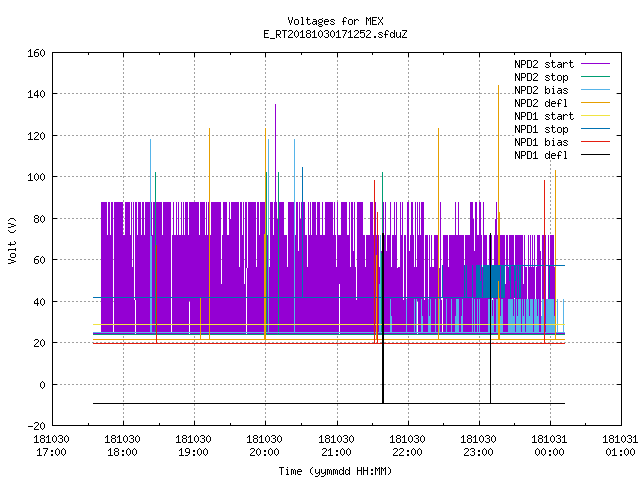Click the black NPD1 defl legend line
Screen dimensions: 640x480
point(595,155)
